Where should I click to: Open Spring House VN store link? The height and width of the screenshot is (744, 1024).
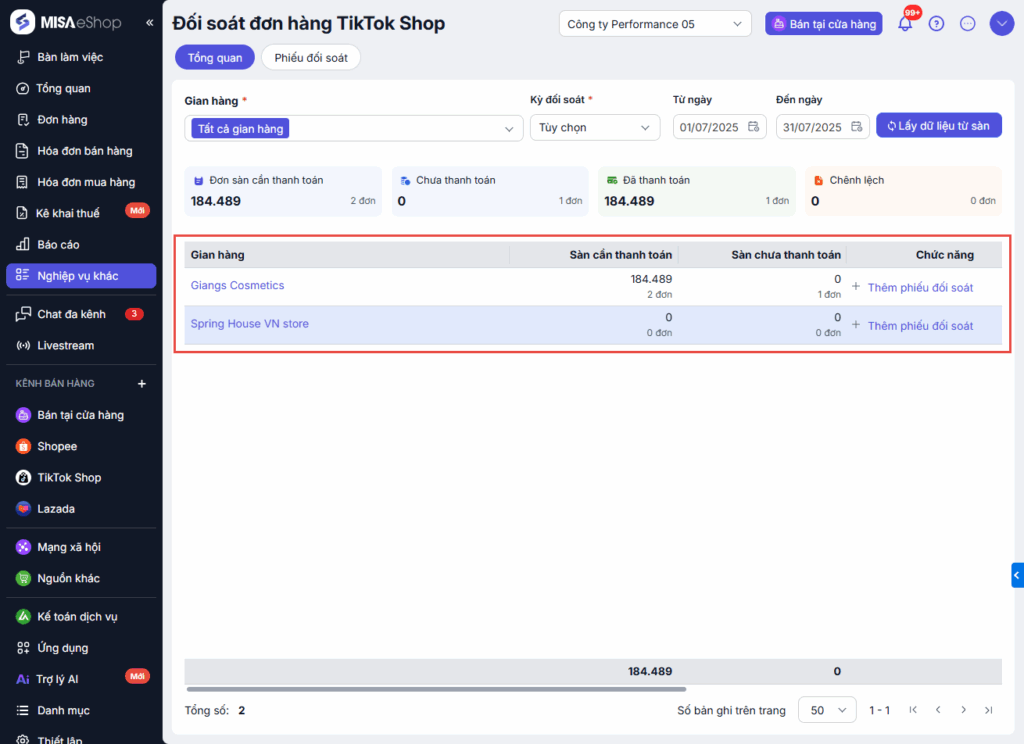249,323
